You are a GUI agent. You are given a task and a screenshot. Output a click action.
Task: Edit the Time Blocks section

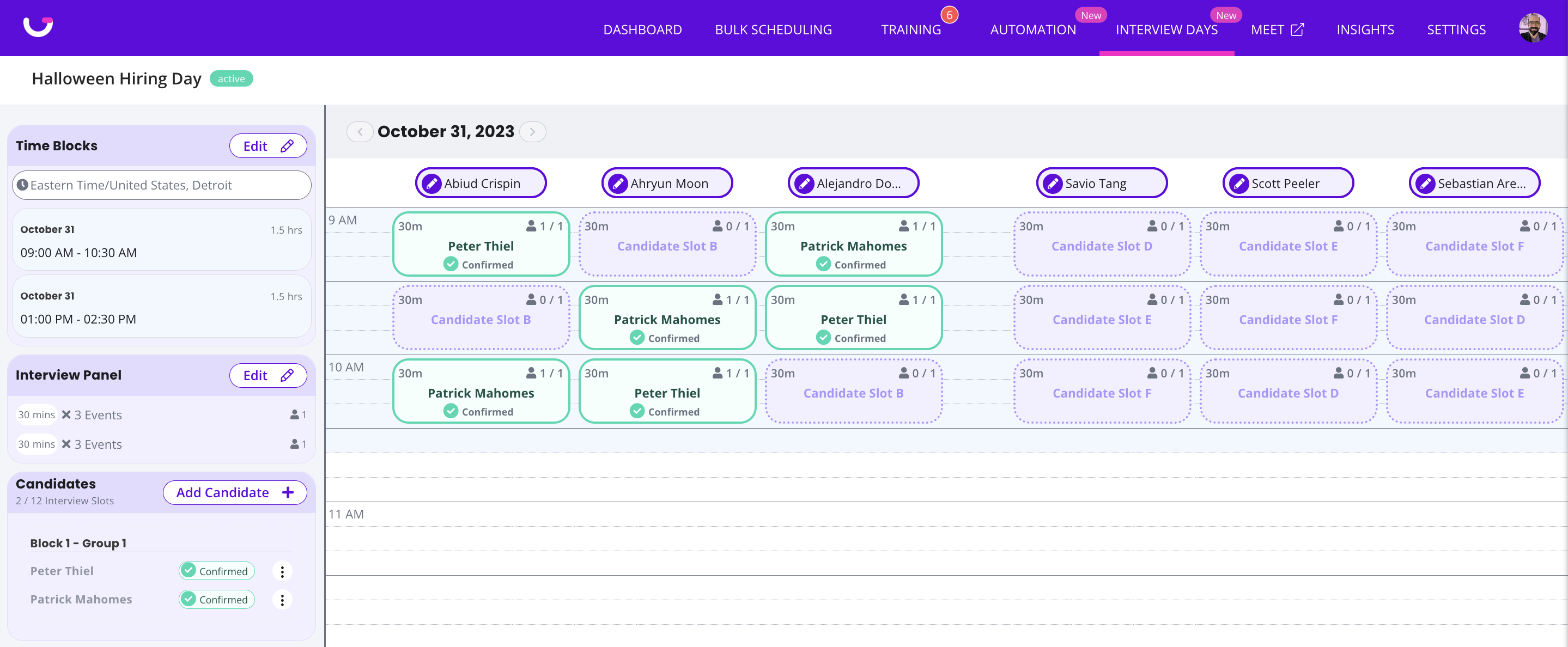click(268, 146)
